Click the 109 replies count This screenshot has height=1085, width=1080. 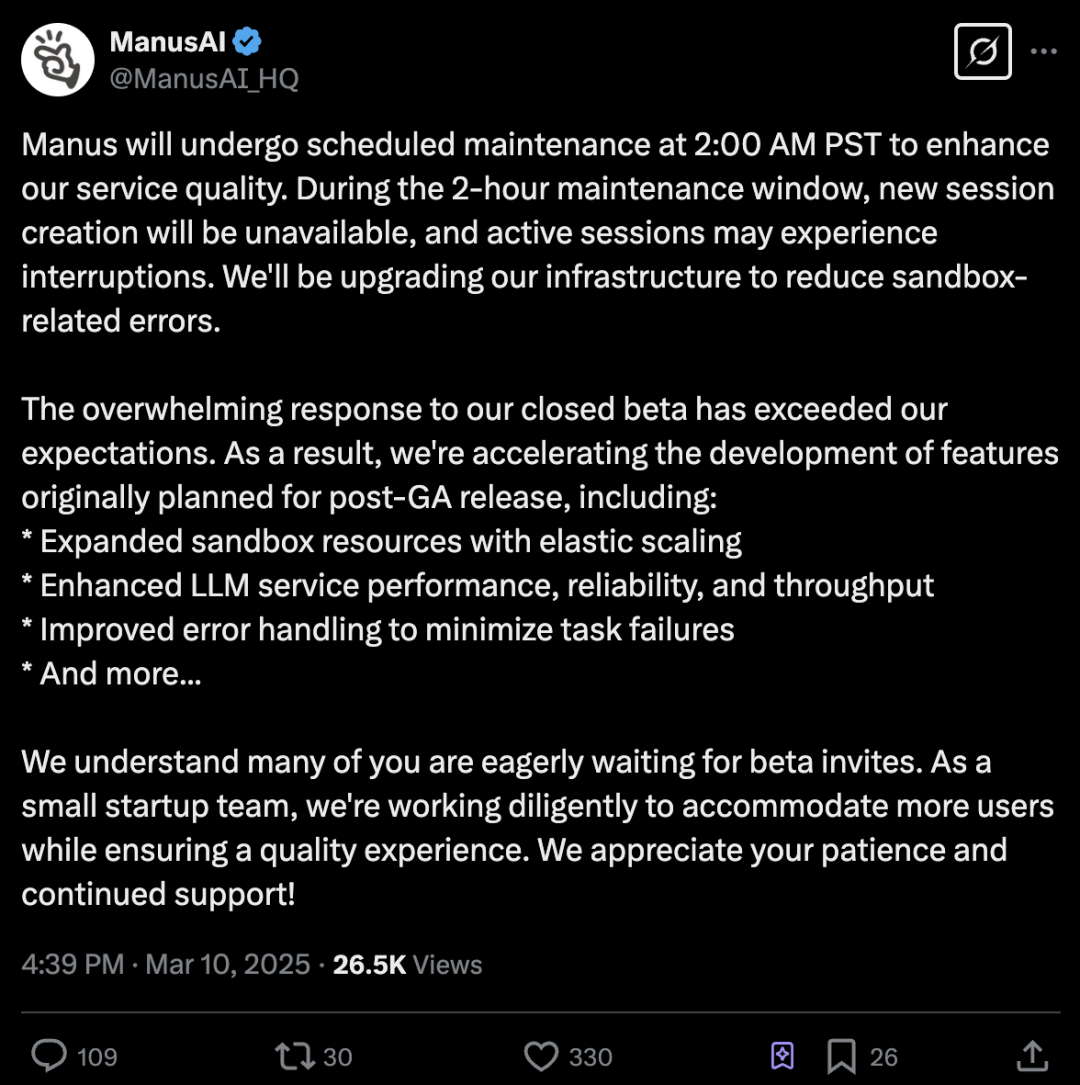pos(97,1057)
